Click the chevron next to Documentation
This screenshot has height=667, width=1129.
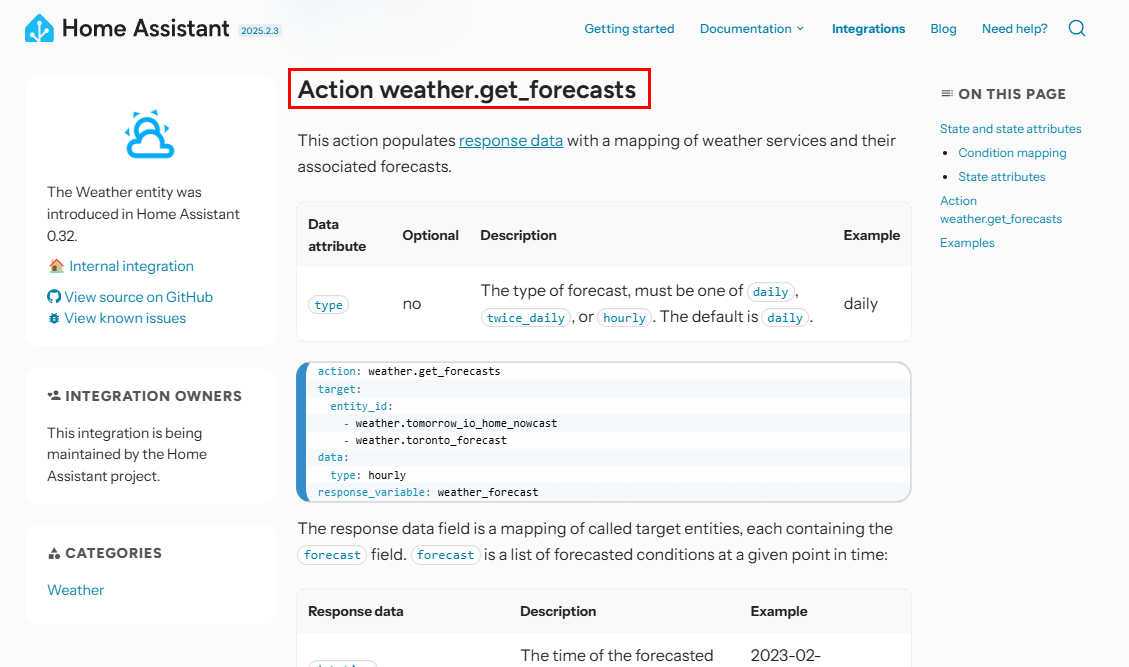point(800,29)
